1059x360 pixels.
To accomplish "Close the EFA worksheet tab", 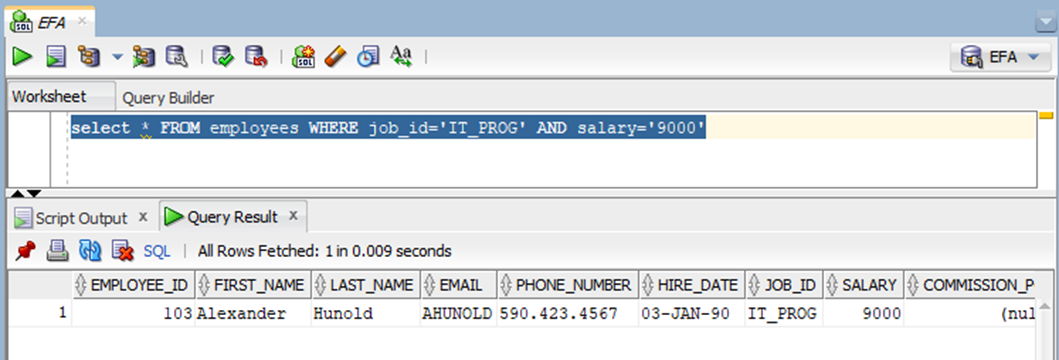I will click(x=82, y=20).
